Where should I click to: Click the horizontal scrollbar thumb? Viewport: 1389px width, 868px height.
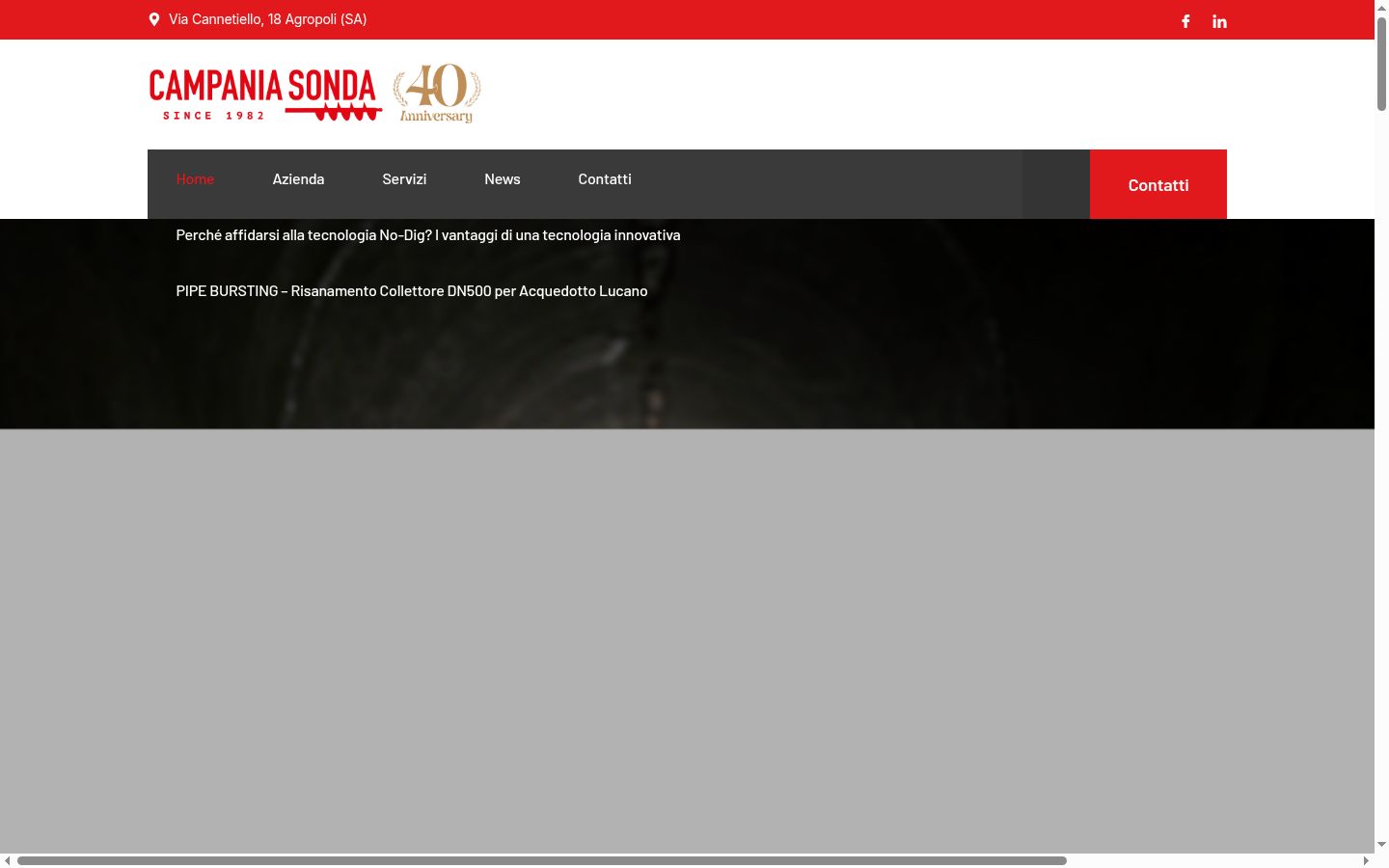pyautogui.click(x=542, y=860)
